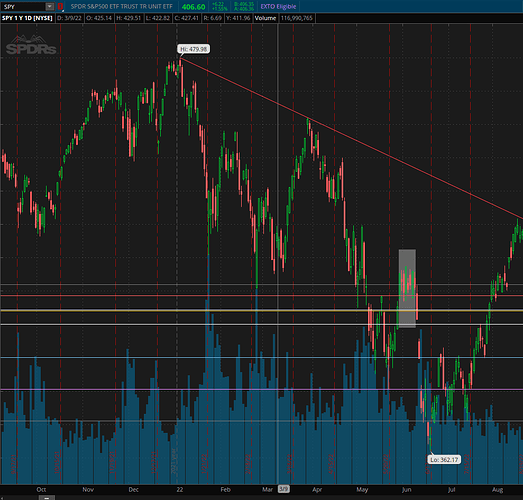Select the gray highlighted rectangle drawing in June
The height and width of the screenshot is (500, 523).
(407, 288)
